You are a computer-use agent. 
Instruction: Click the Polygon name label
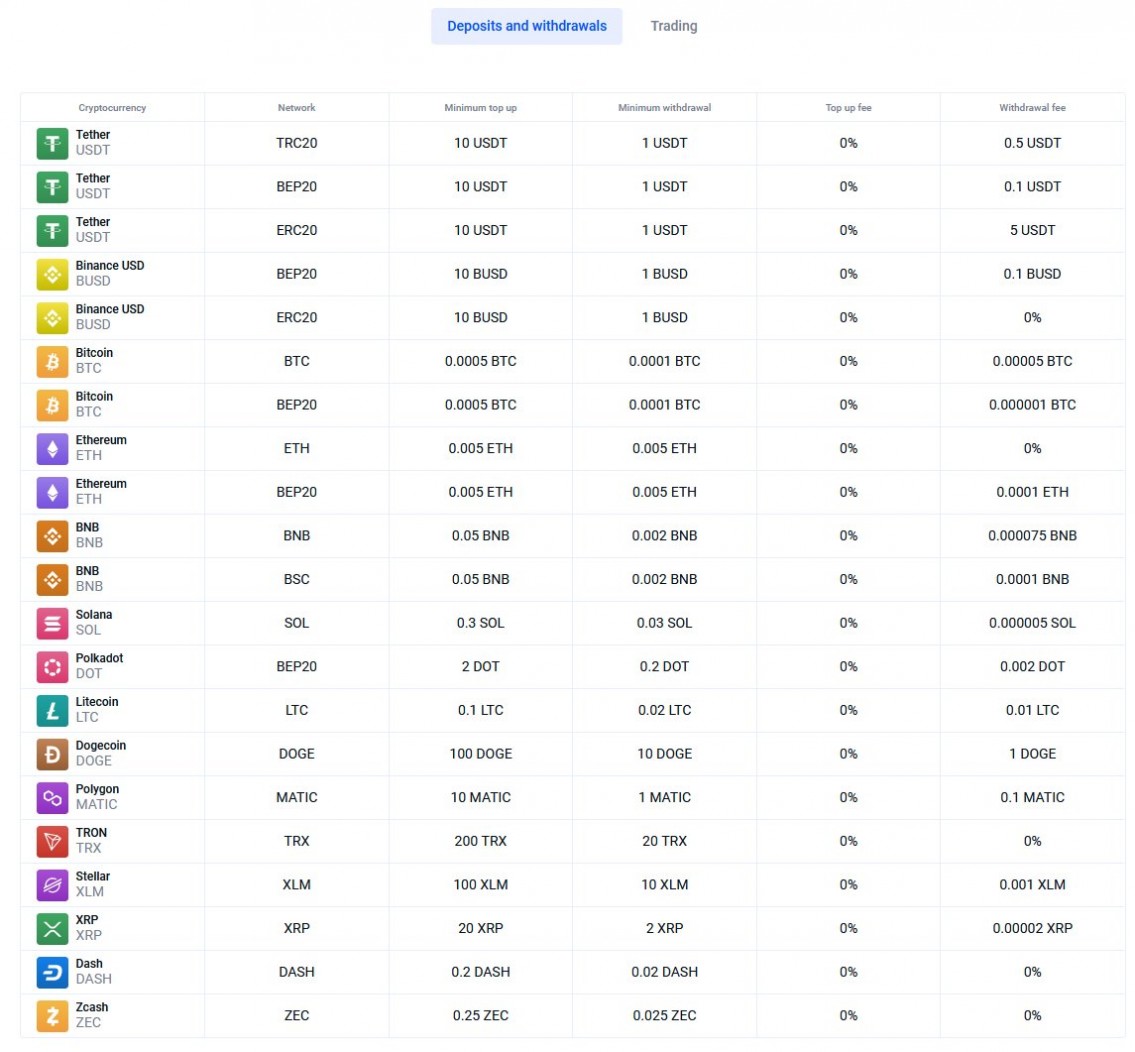coord(97,789)
